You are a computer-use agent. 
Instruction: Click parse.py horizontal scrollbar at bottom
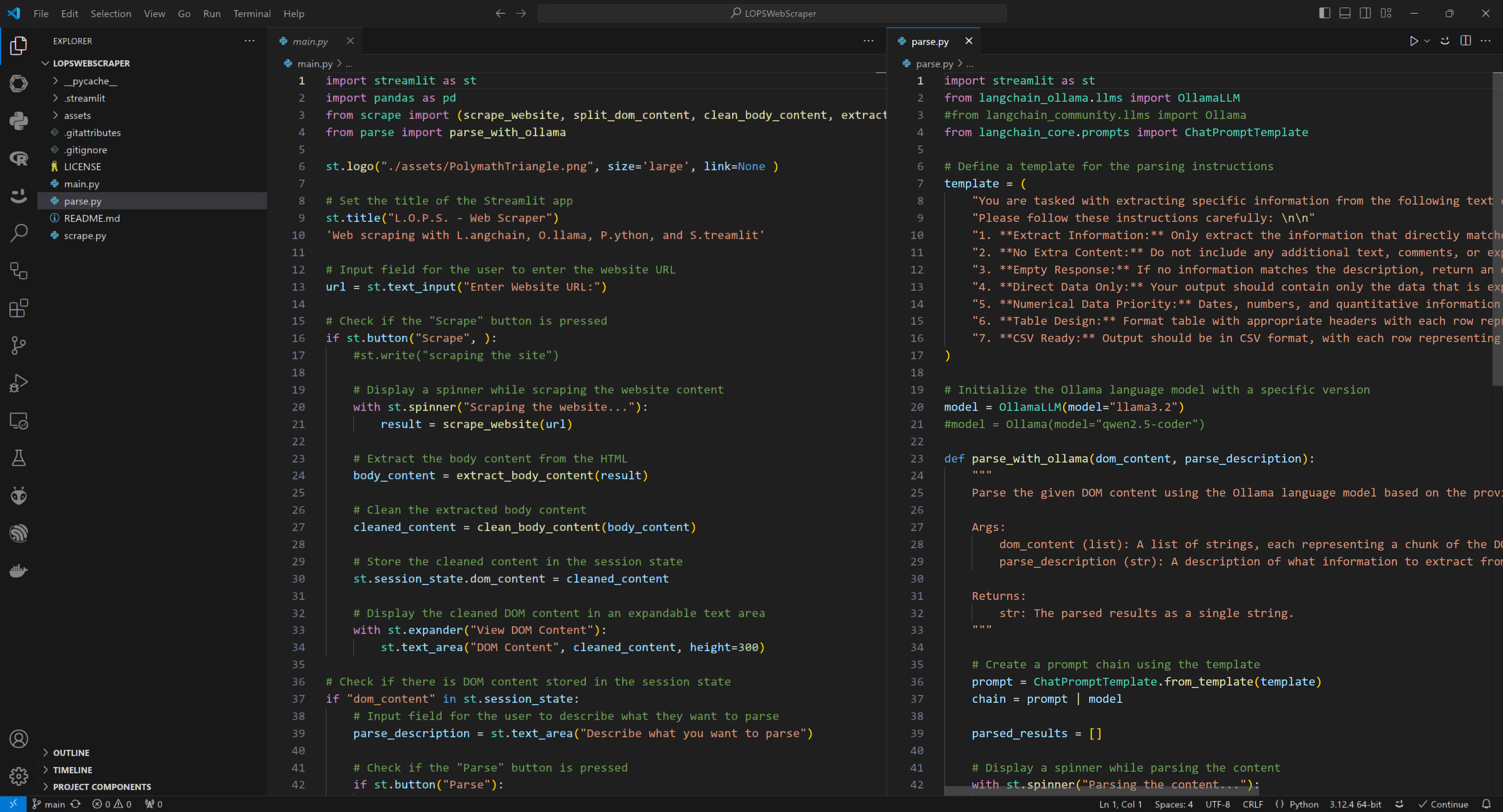pos(1102,790)
